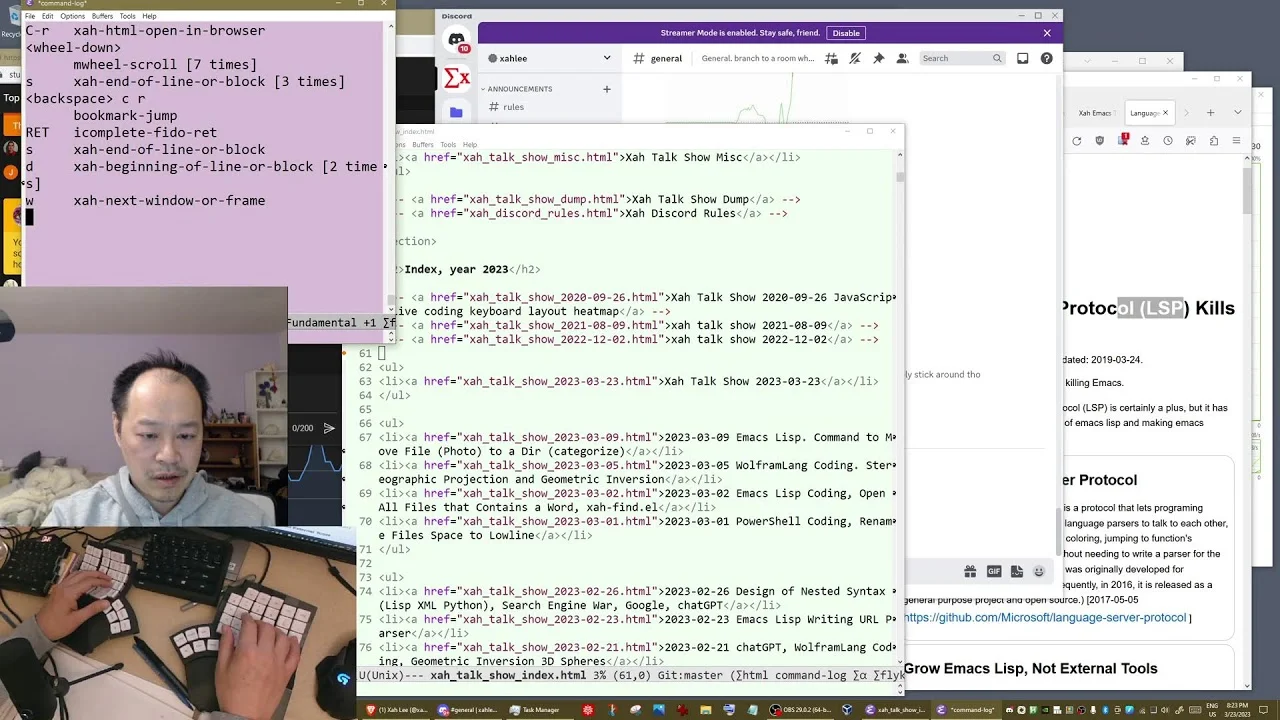Click 'Grow Emacs Lisp, Not External Tools' heading

pos(1030,669)
